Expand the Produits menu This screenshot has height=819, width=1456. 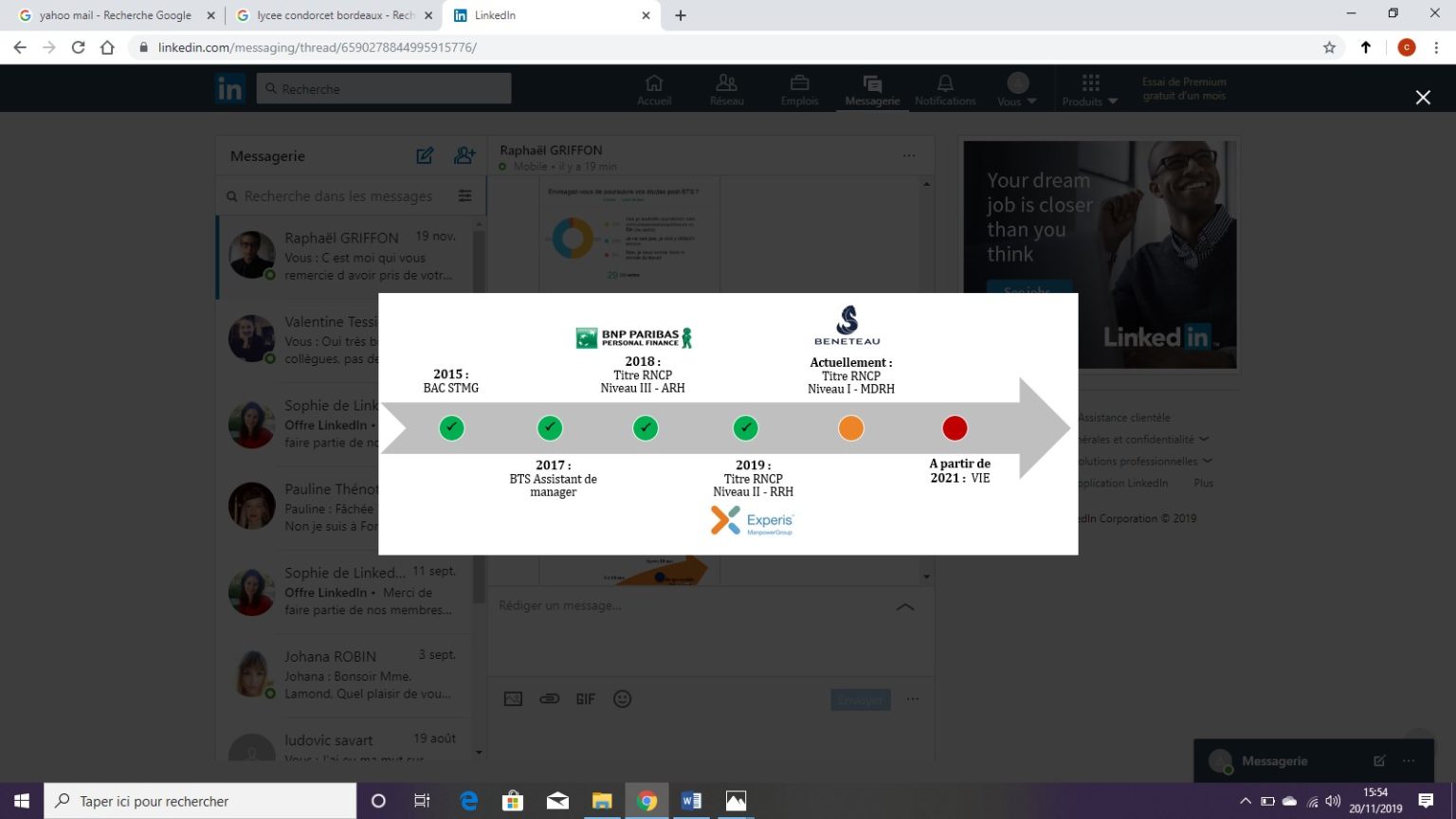pyautogui.click(x=1090, y=89)
